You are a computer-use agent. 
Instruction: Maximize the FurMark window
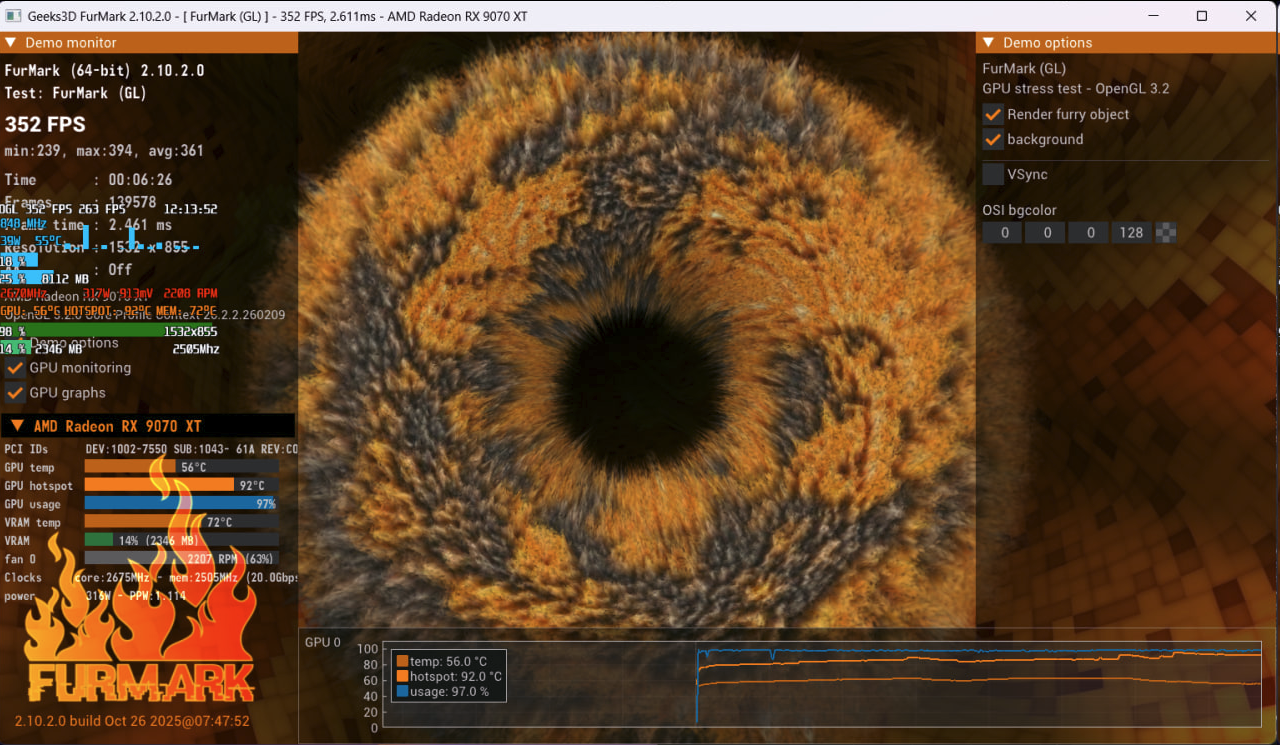[1202, 16]
